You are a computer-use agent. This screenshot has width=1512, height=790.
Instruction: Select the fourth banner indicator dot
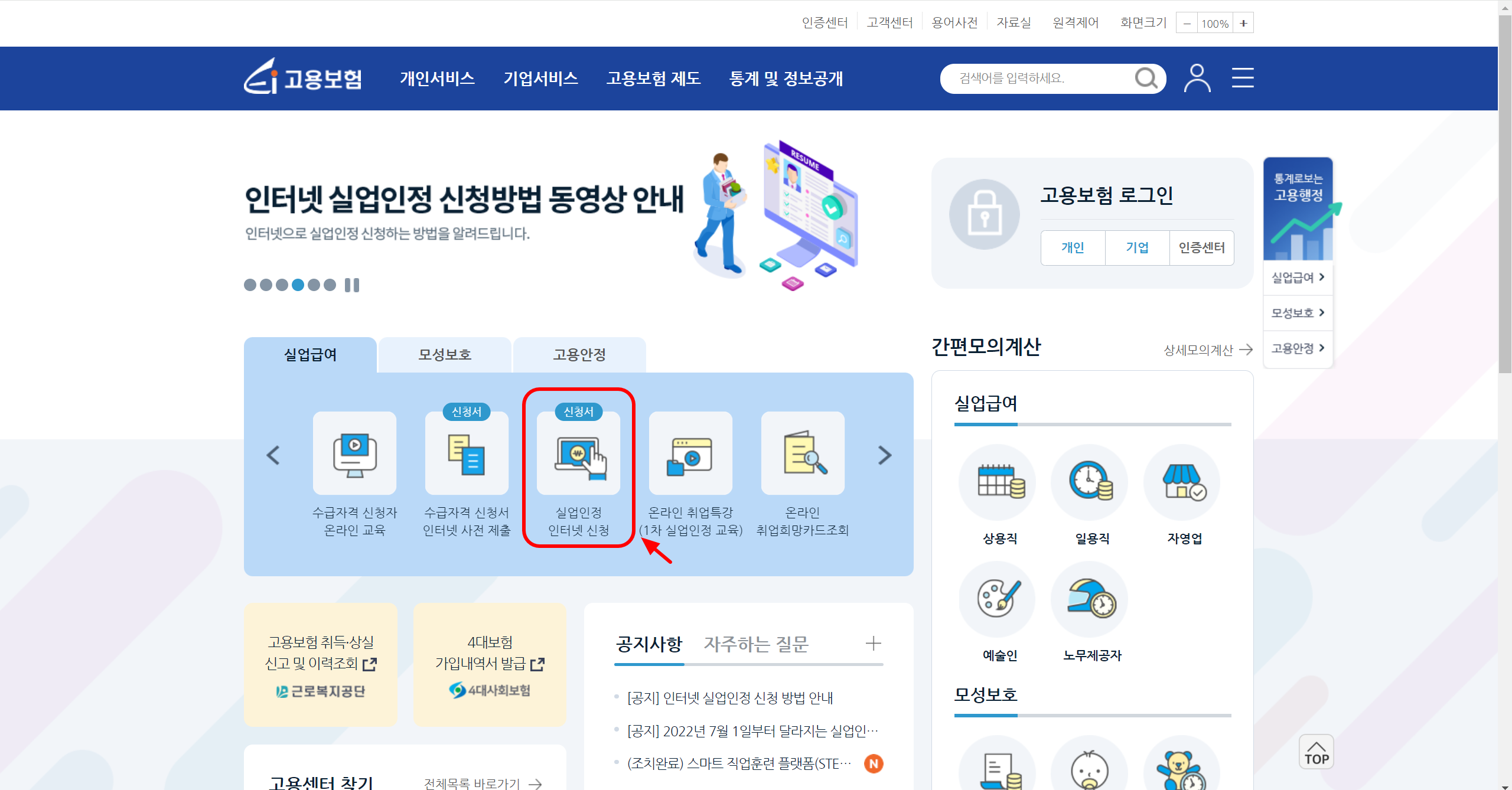[298, 285]
